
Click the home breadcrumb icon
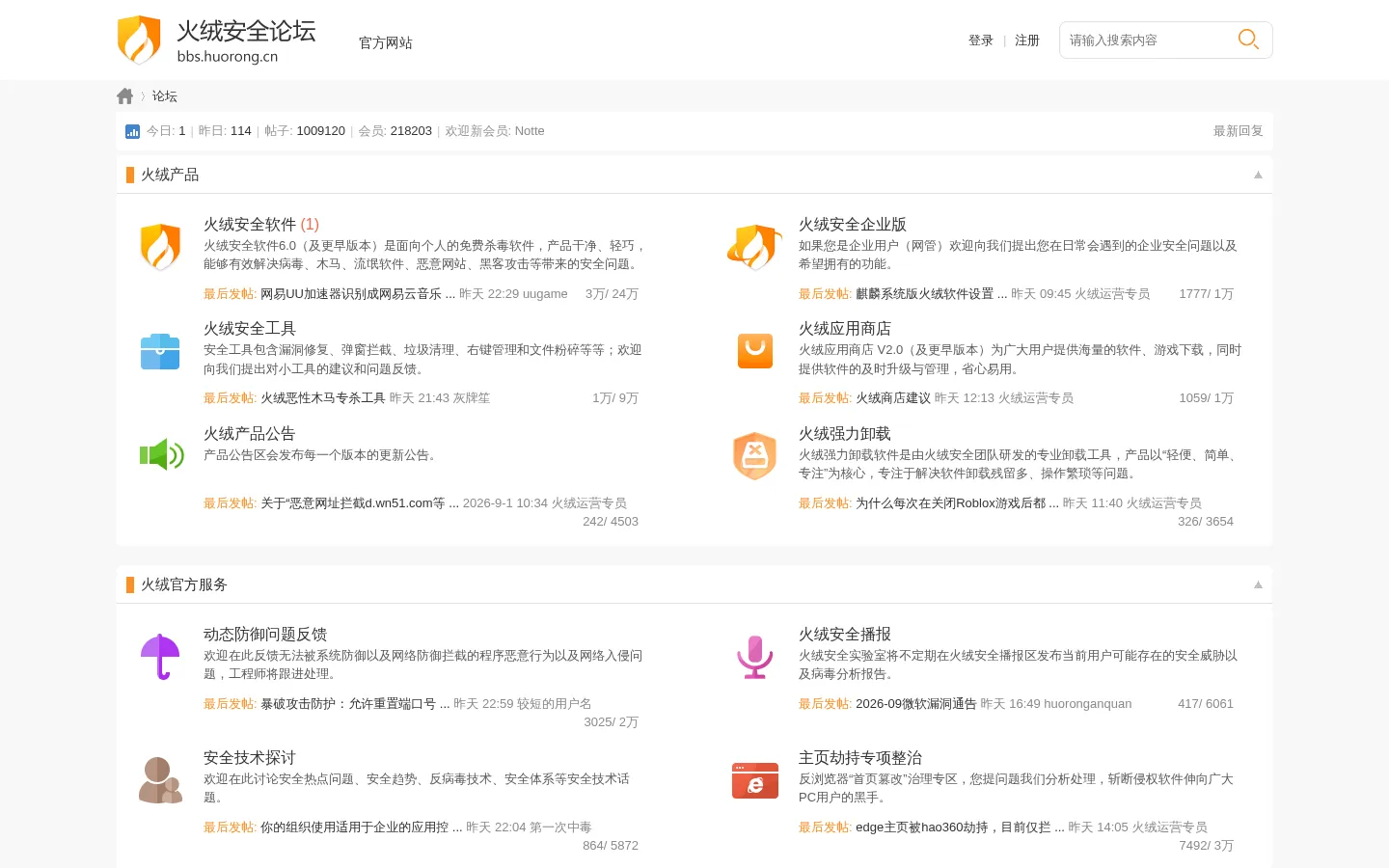125,96
